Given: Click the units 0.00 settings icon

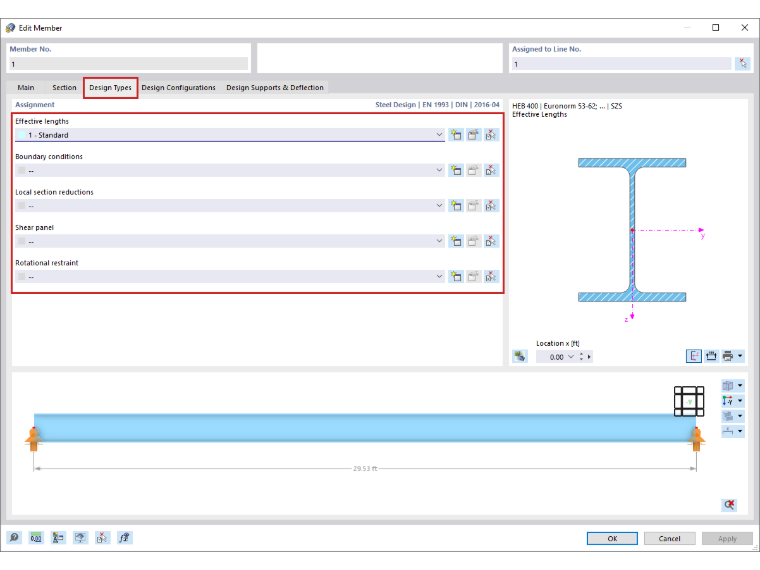Looking at the screenshot, I should [36, 538].
